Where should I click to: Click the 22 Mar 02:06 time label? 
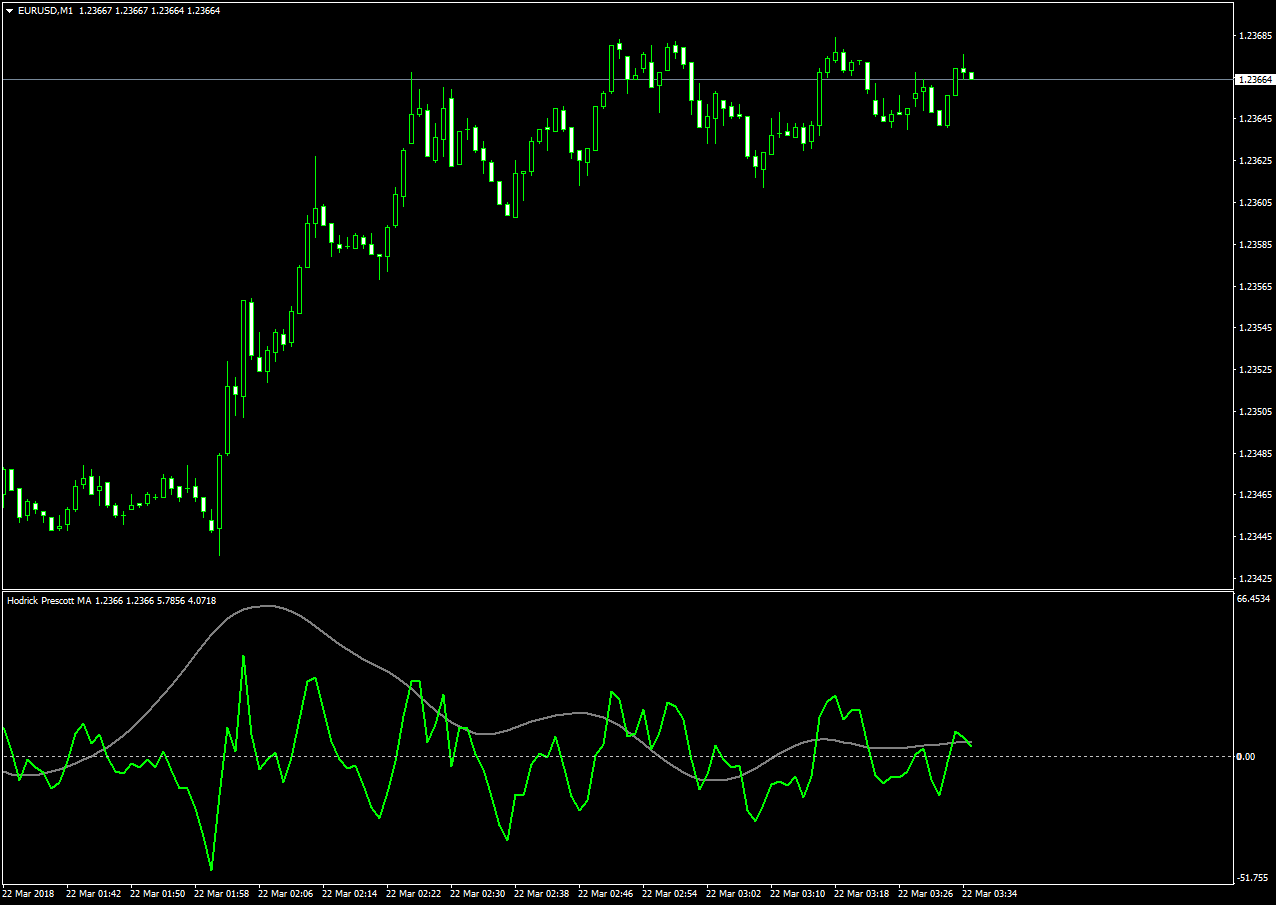tap(286, 893)
